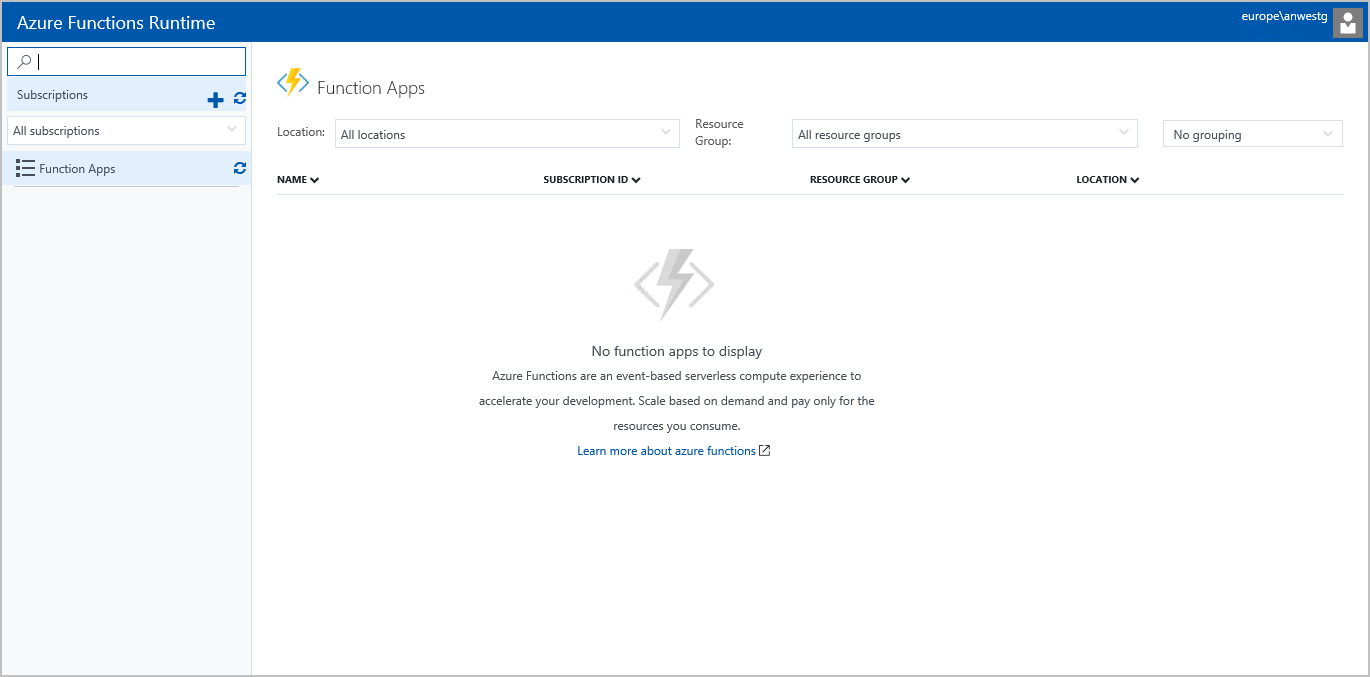Sort by the RESOURCE GROUP column header
This screenshot has width=1370, height=677.
[860, 180]
